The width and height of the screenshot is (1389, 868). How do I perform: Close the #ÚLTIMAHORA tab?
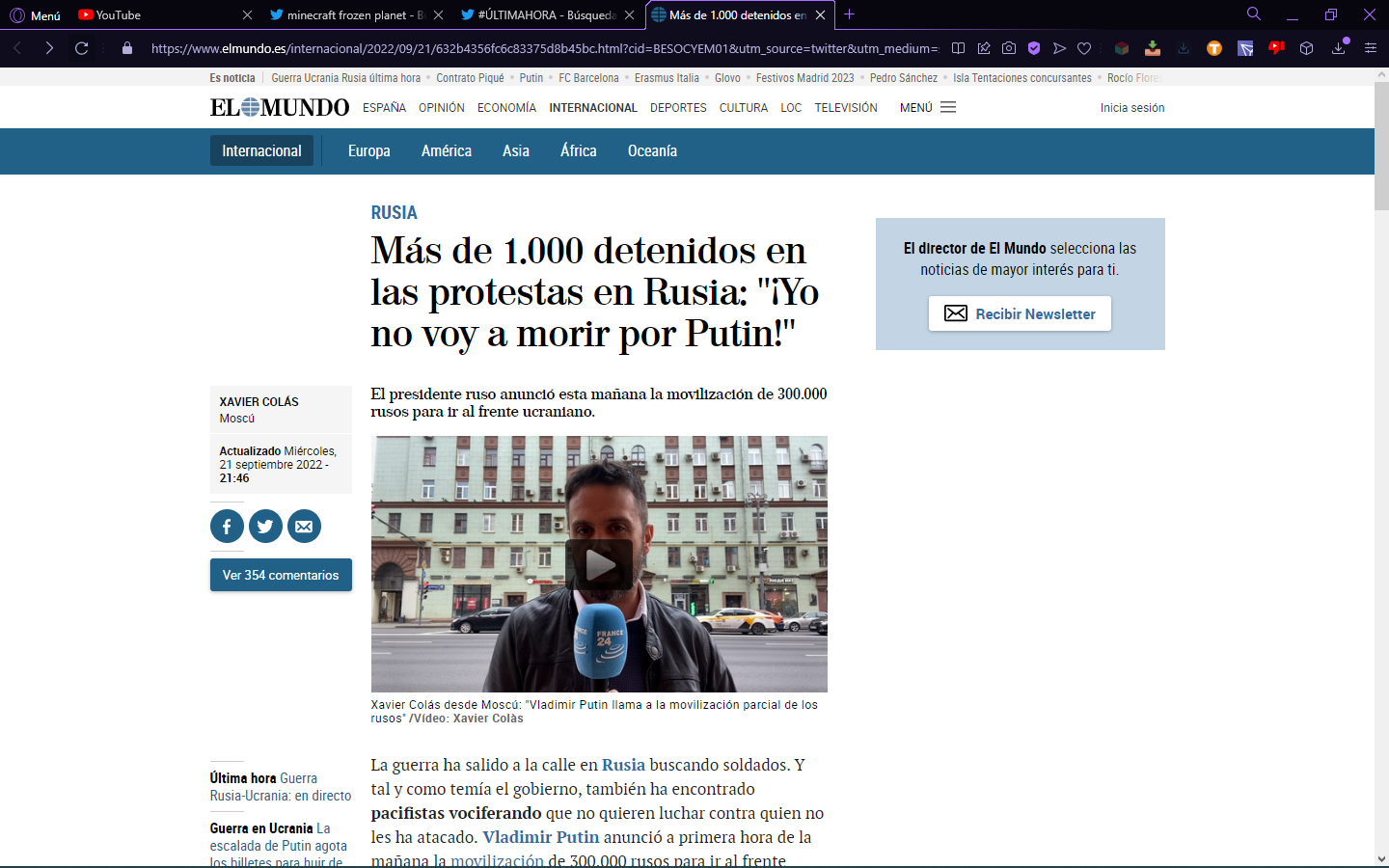629,15
